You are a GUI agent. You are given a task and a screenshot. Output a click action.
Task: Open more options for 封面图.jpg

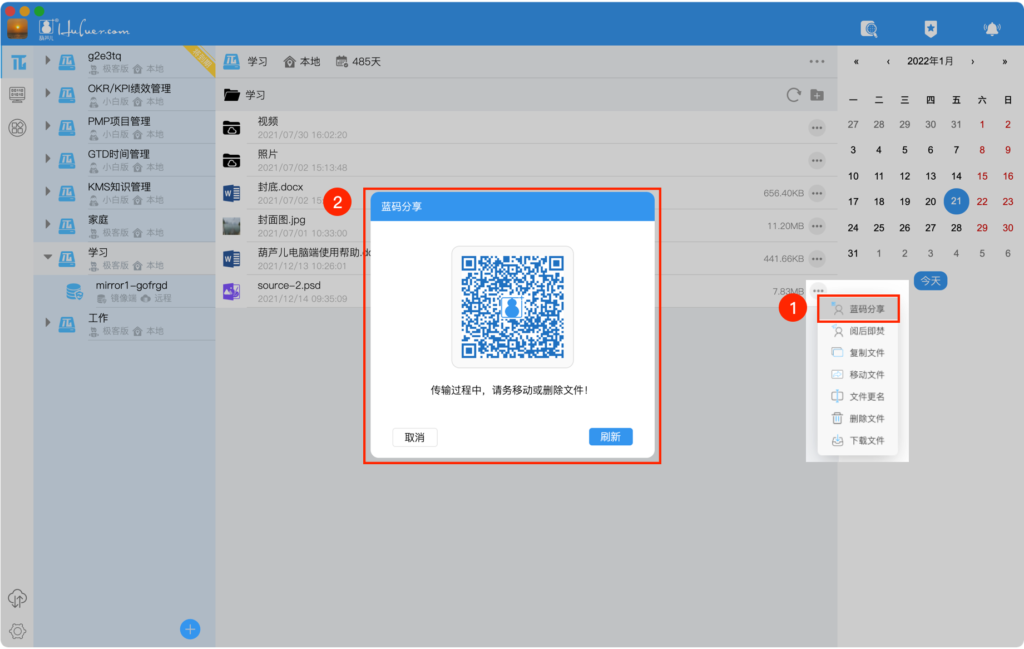817,226
